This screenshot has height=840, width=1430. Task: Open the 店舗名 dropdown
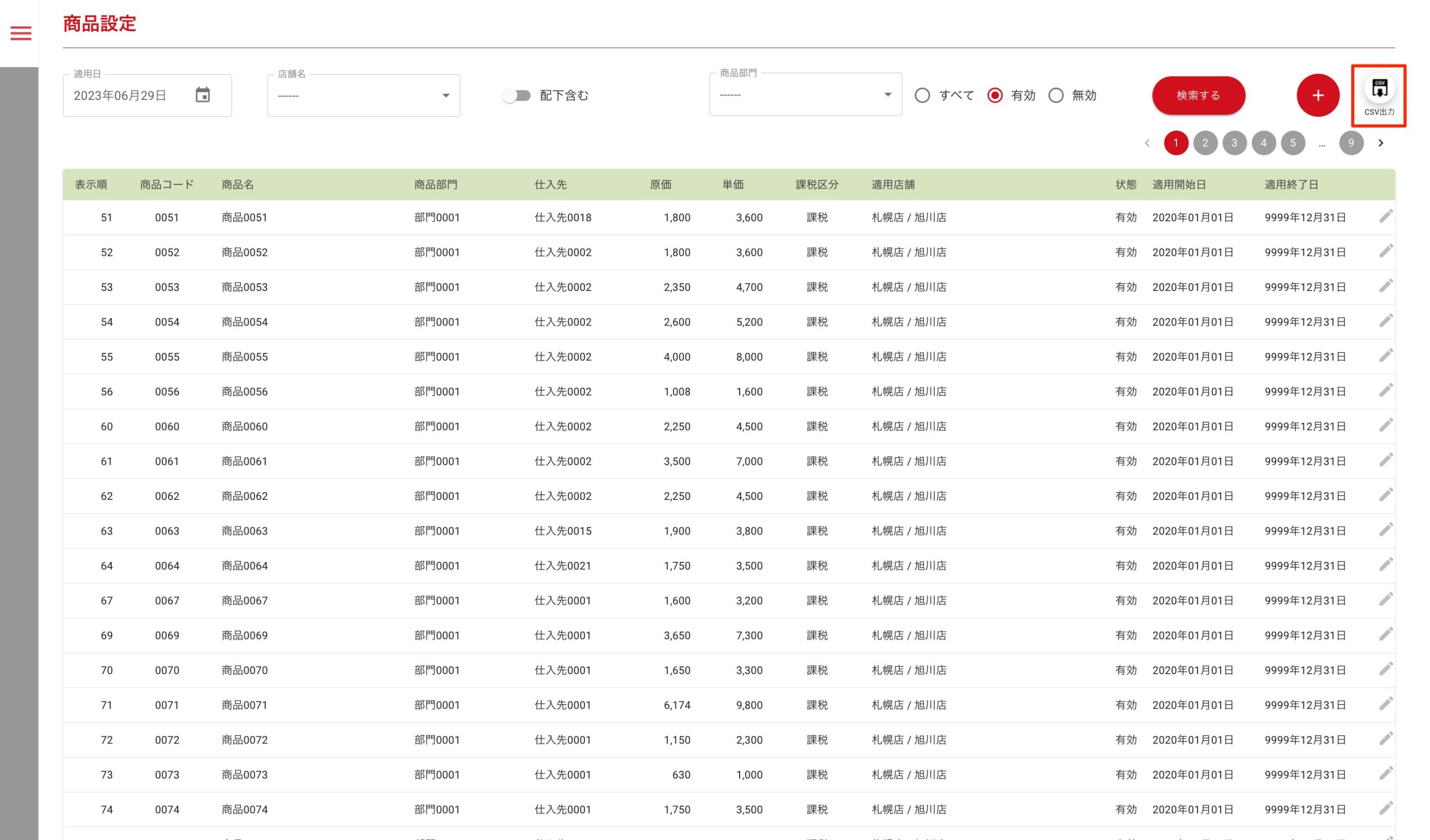point(363,96)
